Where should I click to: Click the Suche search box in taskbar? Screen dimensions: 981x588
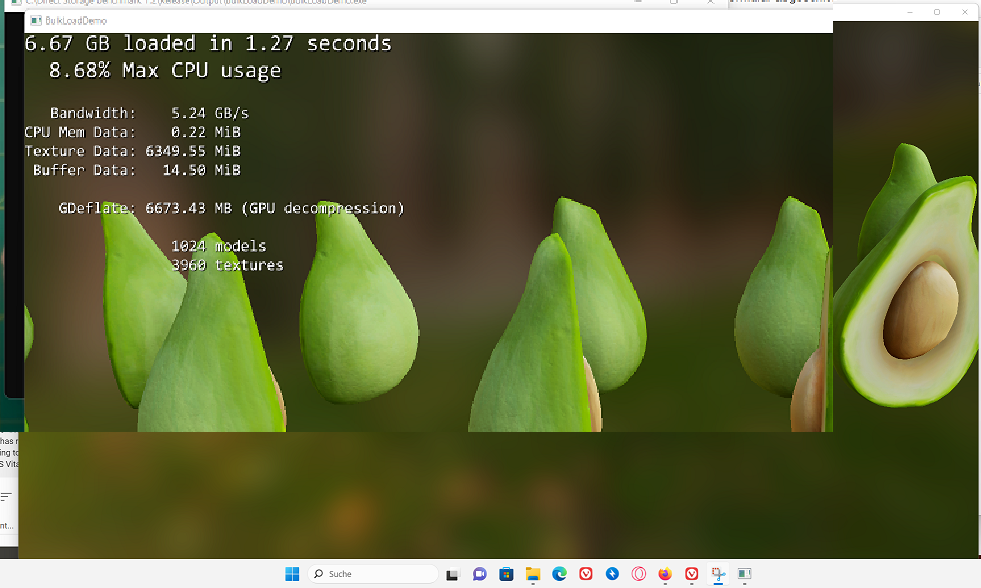point(373,574)
